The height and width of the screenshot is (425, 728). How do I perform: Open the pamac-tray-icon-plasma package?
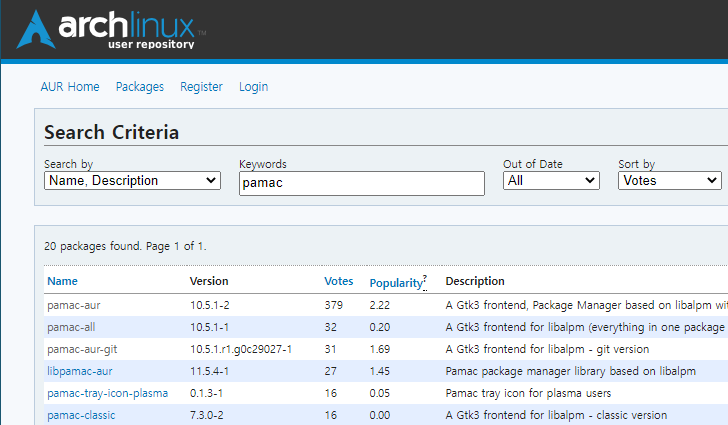108,393
